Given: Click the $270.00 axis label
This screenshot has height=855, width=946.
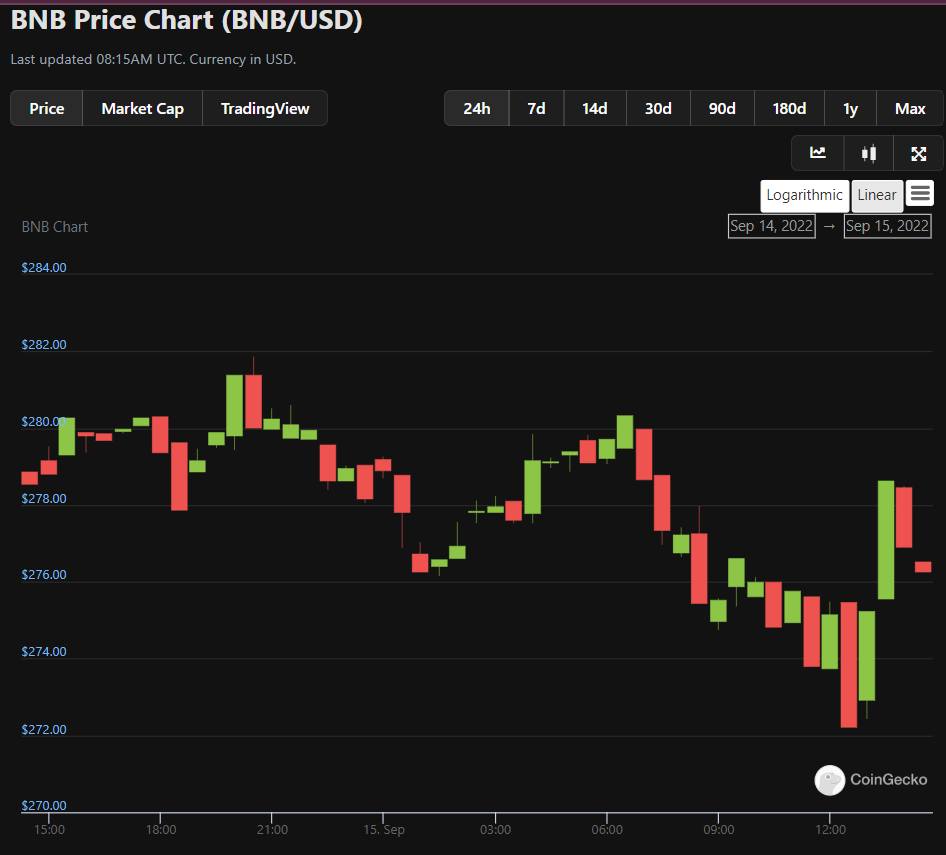Looking at the screenshot, I should (x=44, y=806).
